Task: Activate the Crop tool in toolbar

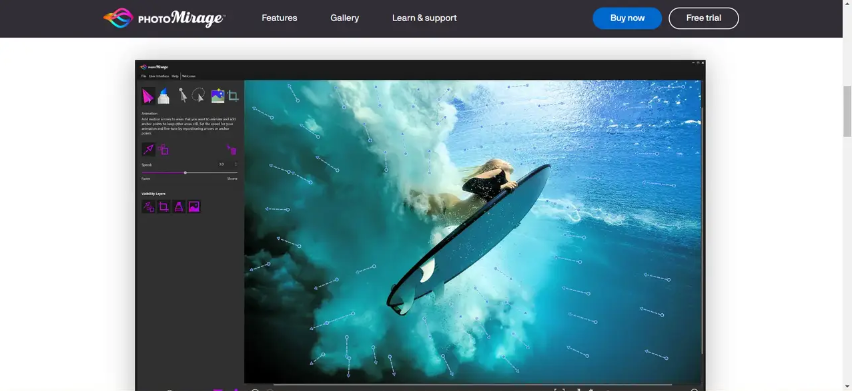Action: (x=233, y=96)
